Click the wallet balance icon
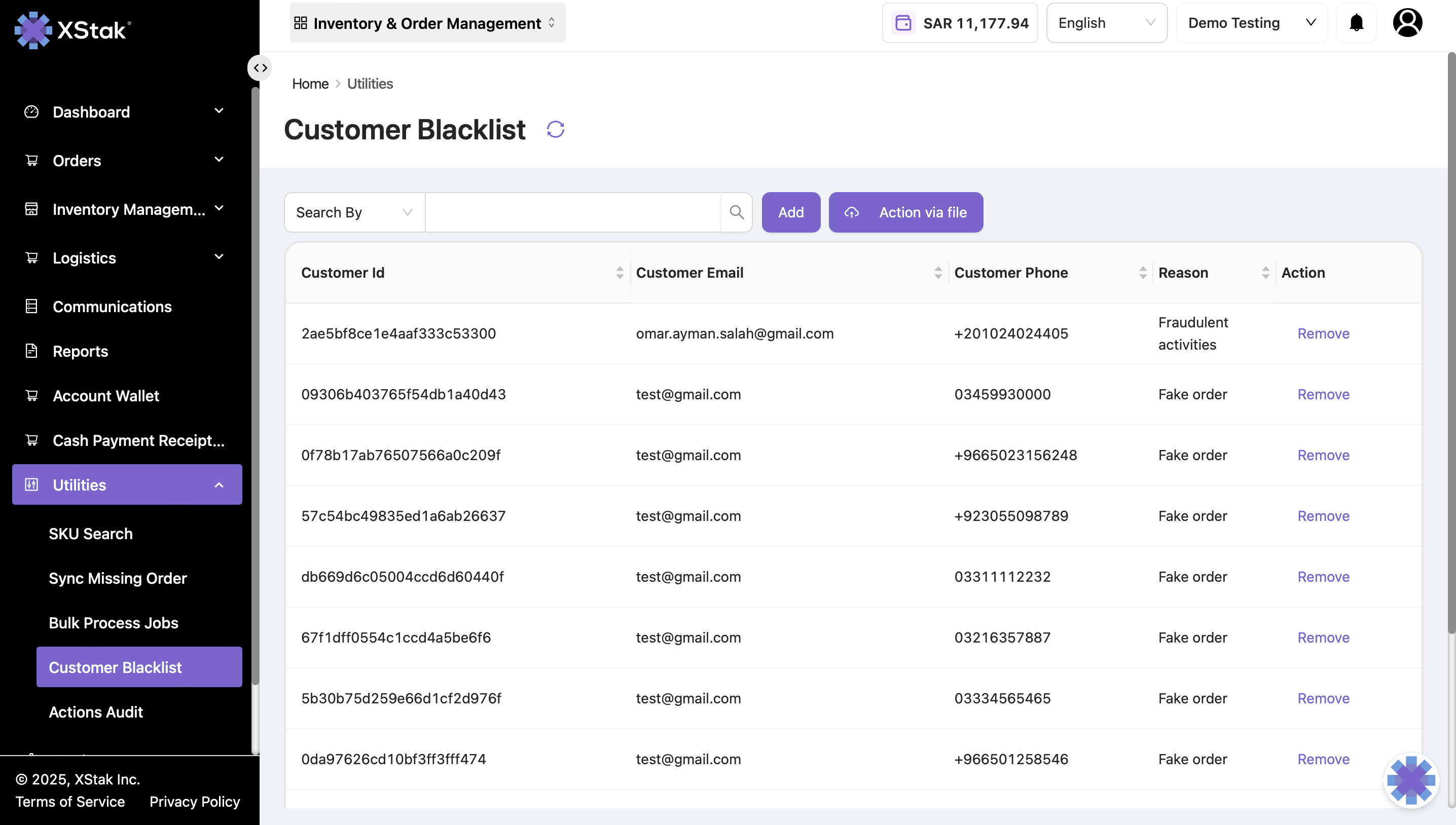 [x=903, y=23]
